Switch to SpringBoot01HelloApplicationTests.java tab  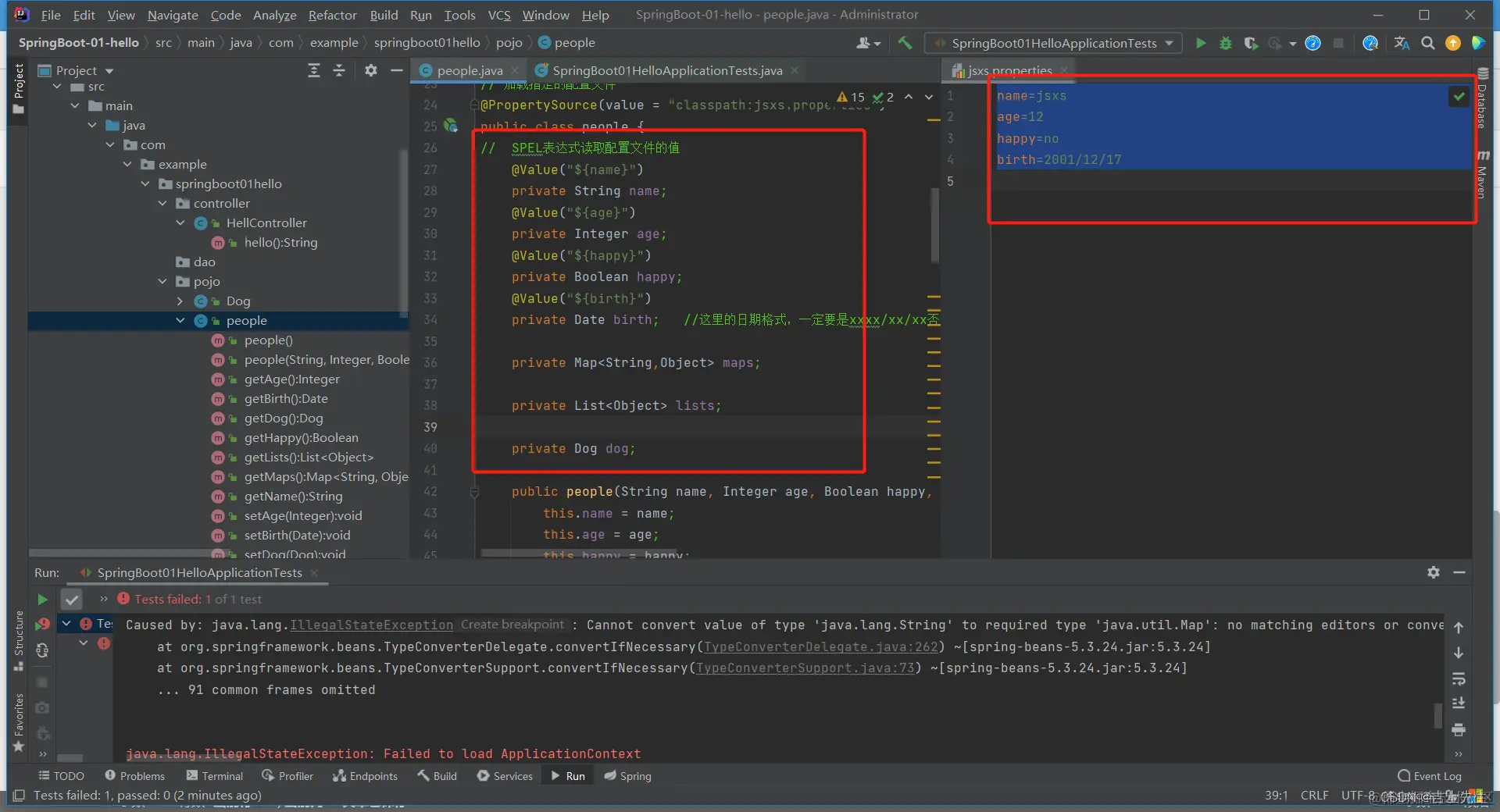click(x=667, y=71)
